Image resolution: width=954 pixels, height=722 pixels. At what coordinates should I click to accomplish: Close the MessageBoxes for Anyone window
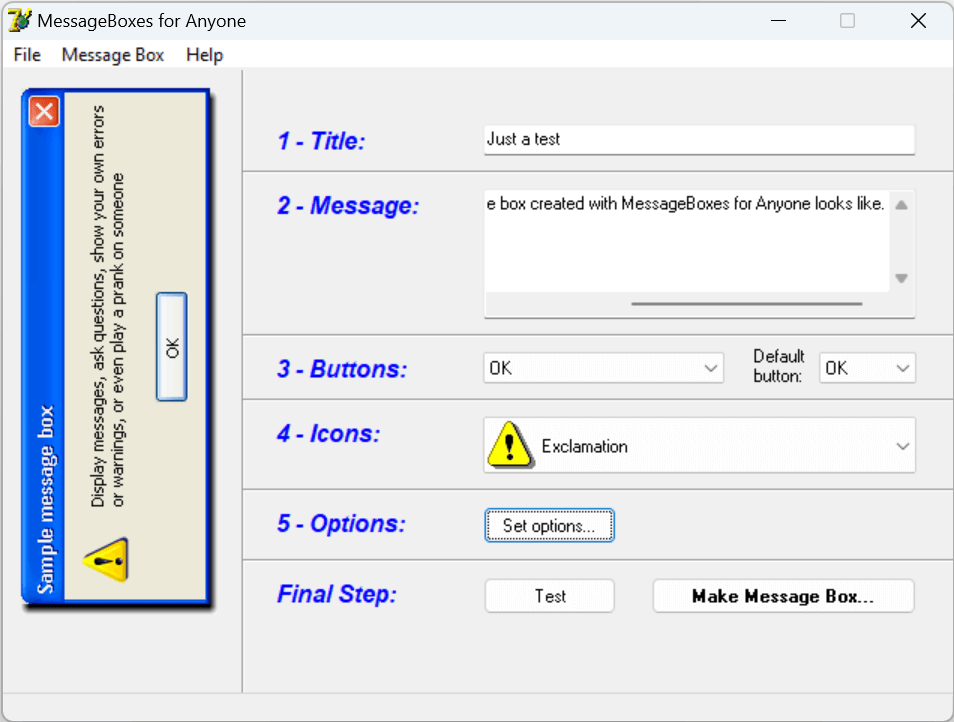[918, 21]
